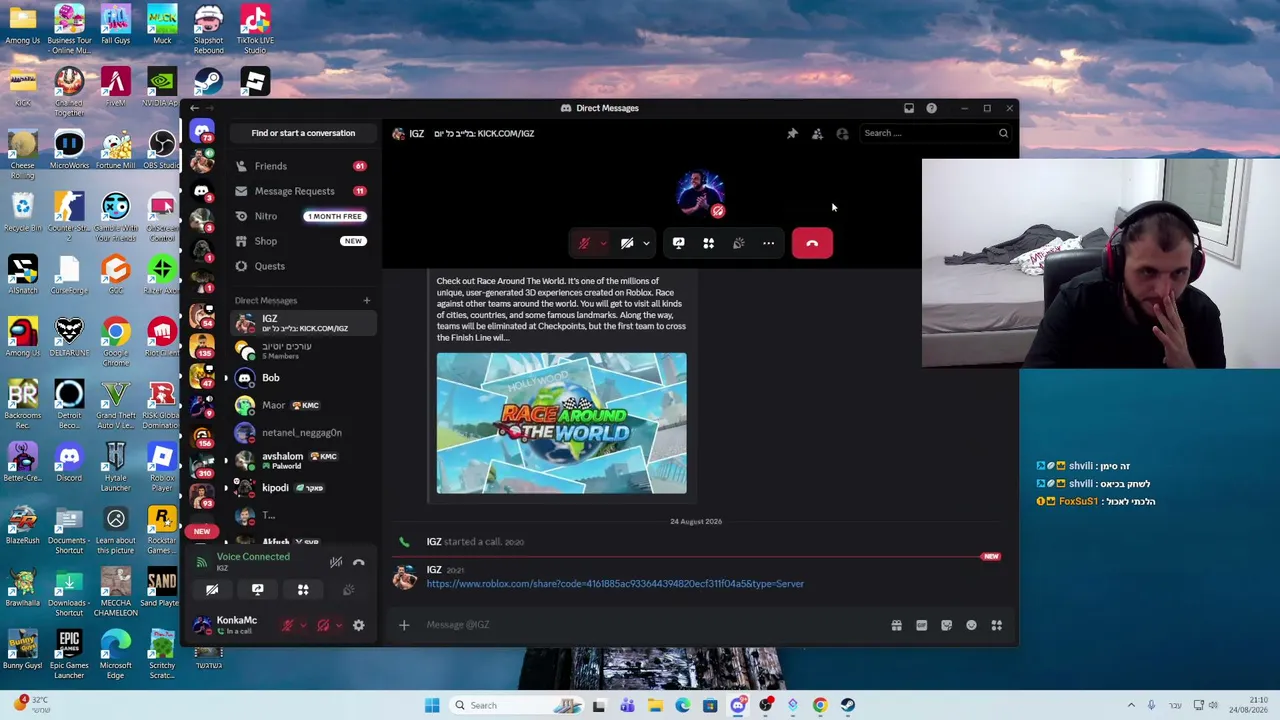Select the OBS Studio desktop icon
This screenshot has height=720, width=1280.
pyautogui.click(x=161, y=149)
